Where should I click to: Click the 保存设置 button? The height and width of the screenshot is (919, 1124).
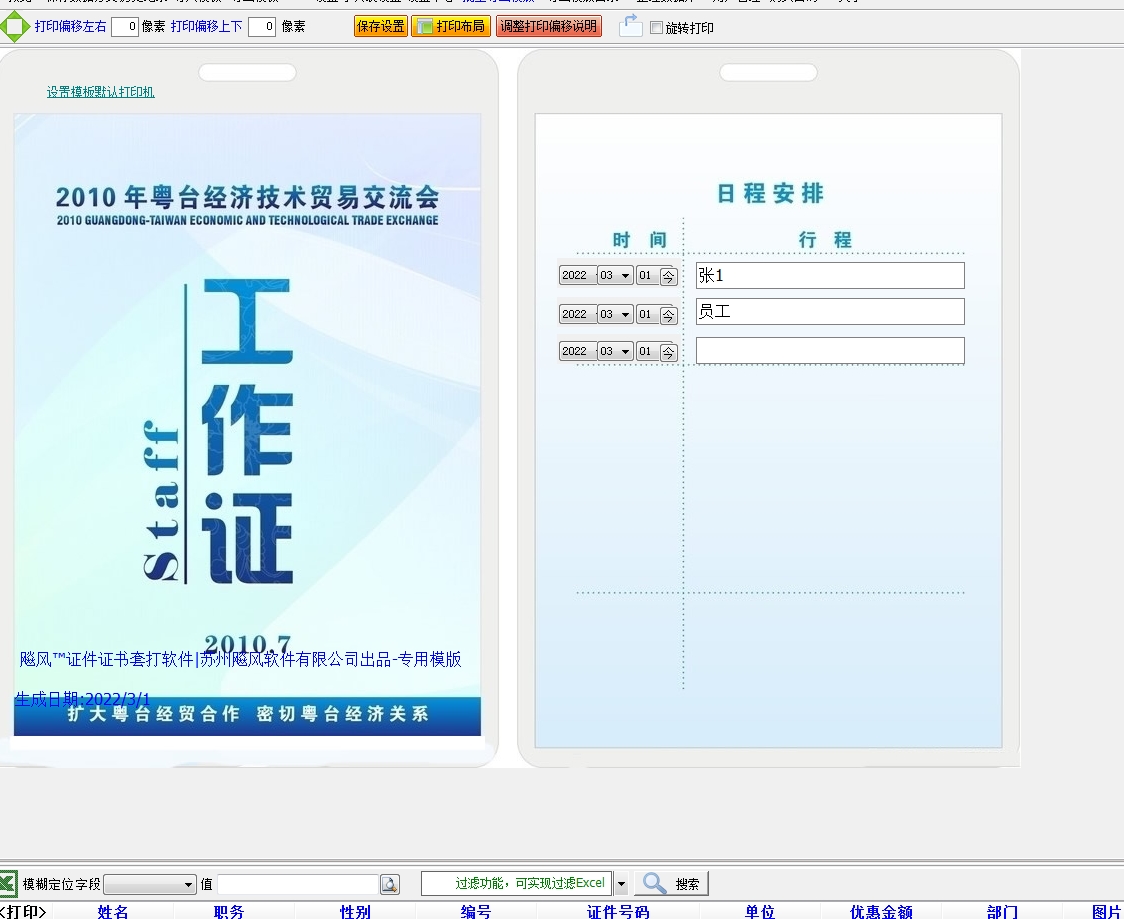click(381, 27)
